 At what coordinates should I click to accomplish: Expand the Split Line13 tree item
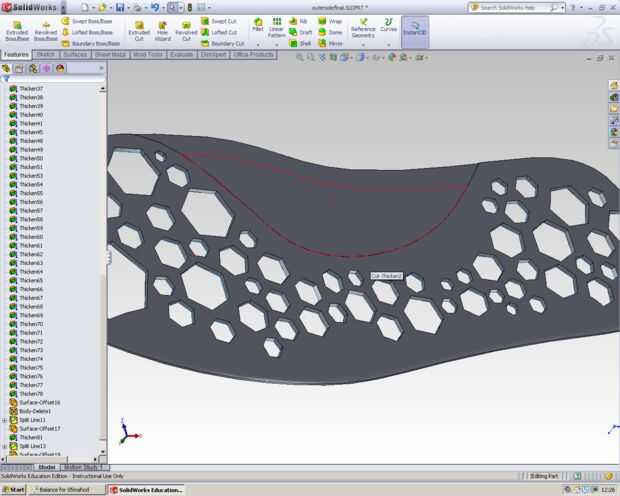[x=5, y=446]
